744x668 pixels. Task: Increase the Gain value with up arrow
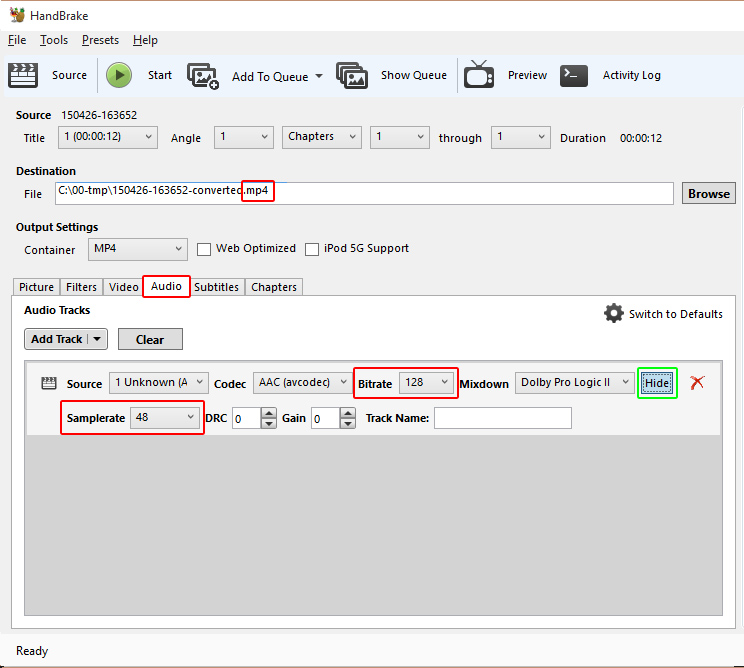click(x=348, y=413)
